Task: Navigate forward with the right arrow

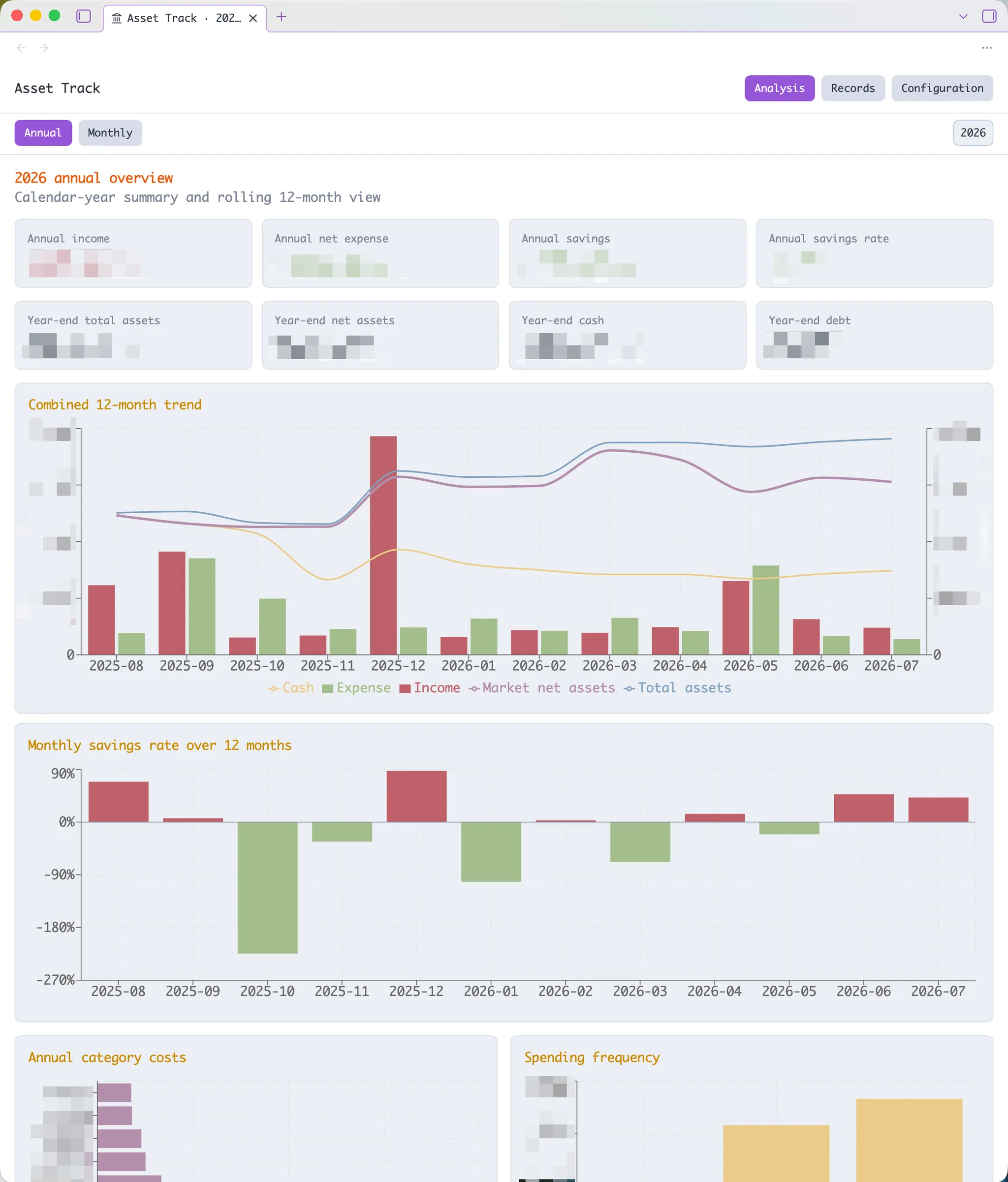Action: (x=44, y=48)
